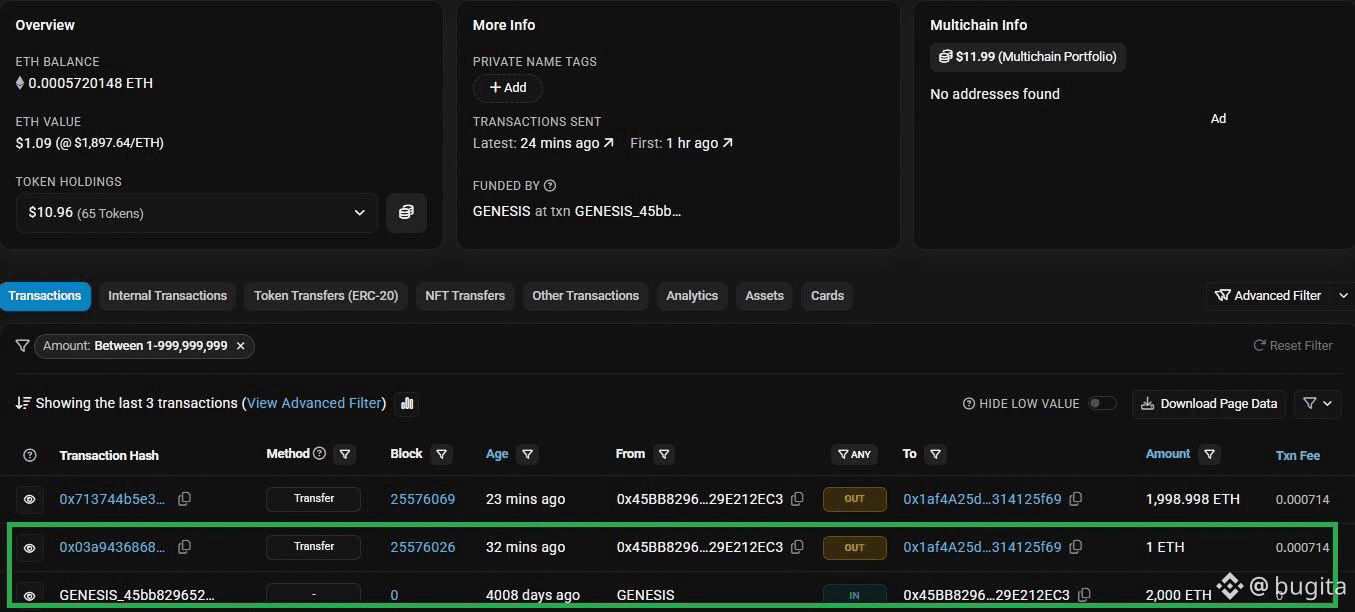Copy transaction hash 0x713744b5e3
This screenshot has width=1355, height=612.
coord(184,498)
